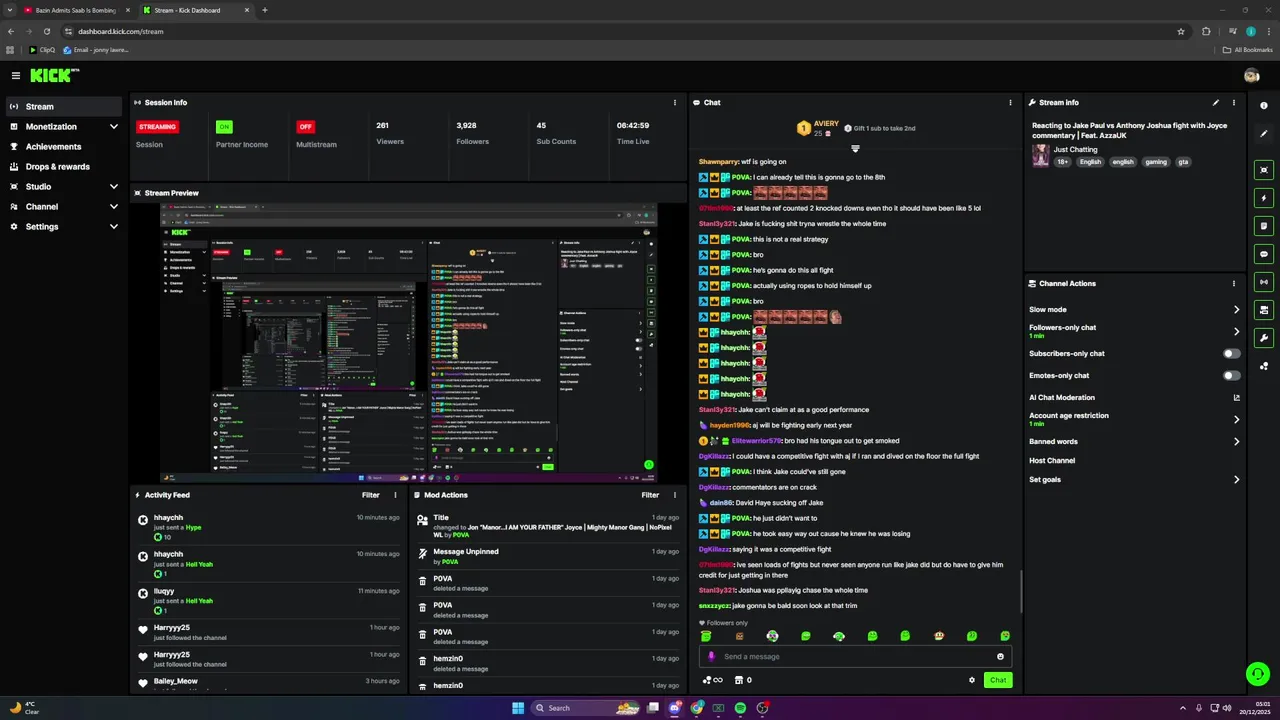Toggle Subscribers-only chat switch
Screen dimensions: 1280x720
(1232, 353)
